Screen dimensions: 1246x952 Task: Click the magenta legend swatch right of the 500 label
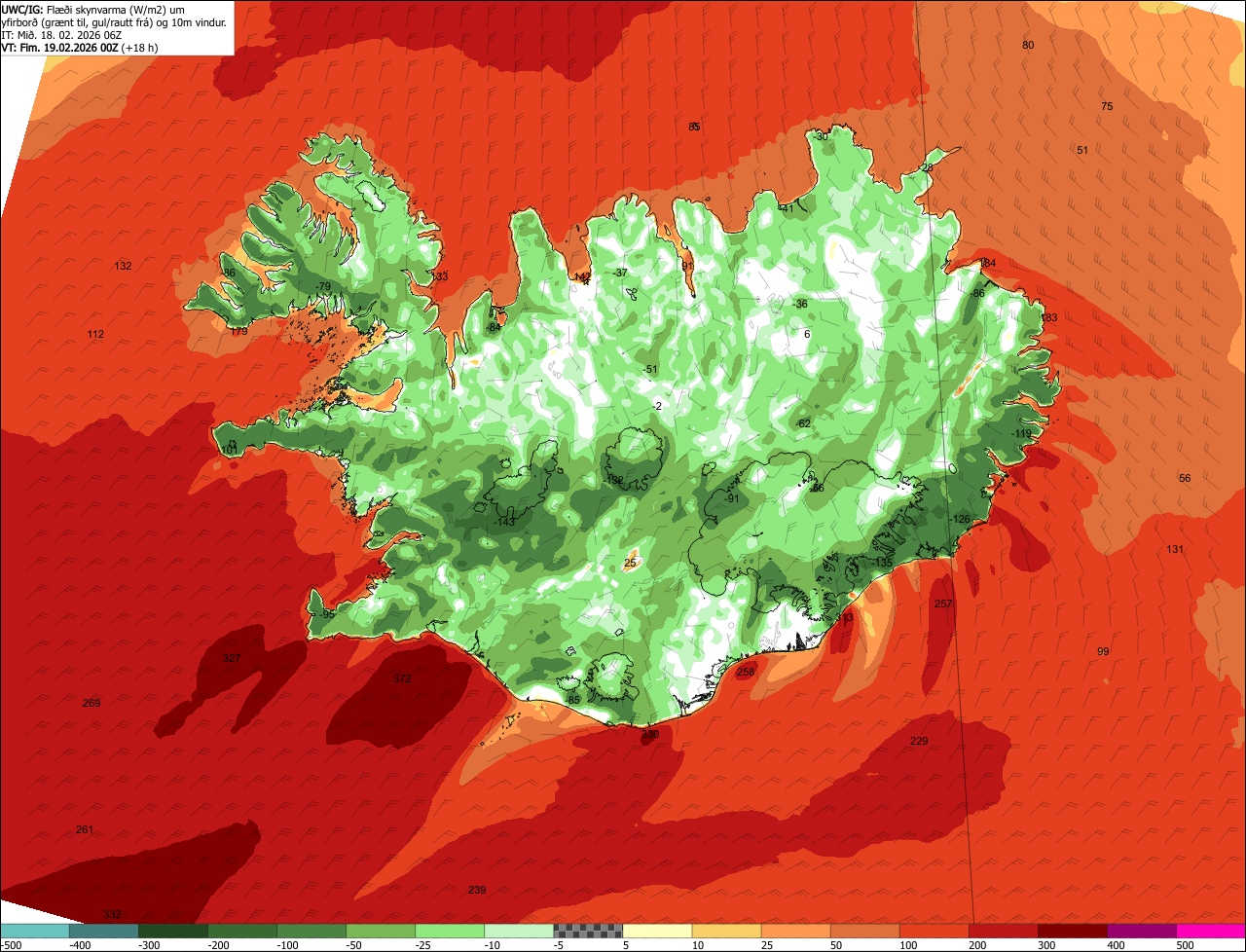tap(1211, 931)
